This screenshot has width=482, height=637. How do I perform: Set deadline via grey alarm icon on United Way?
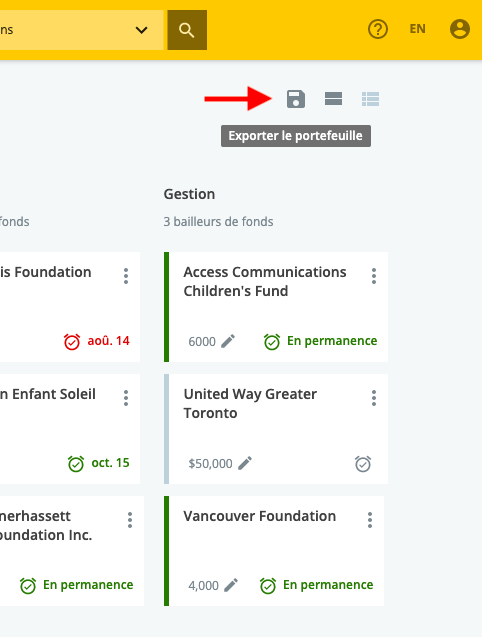tap(363, 464)
